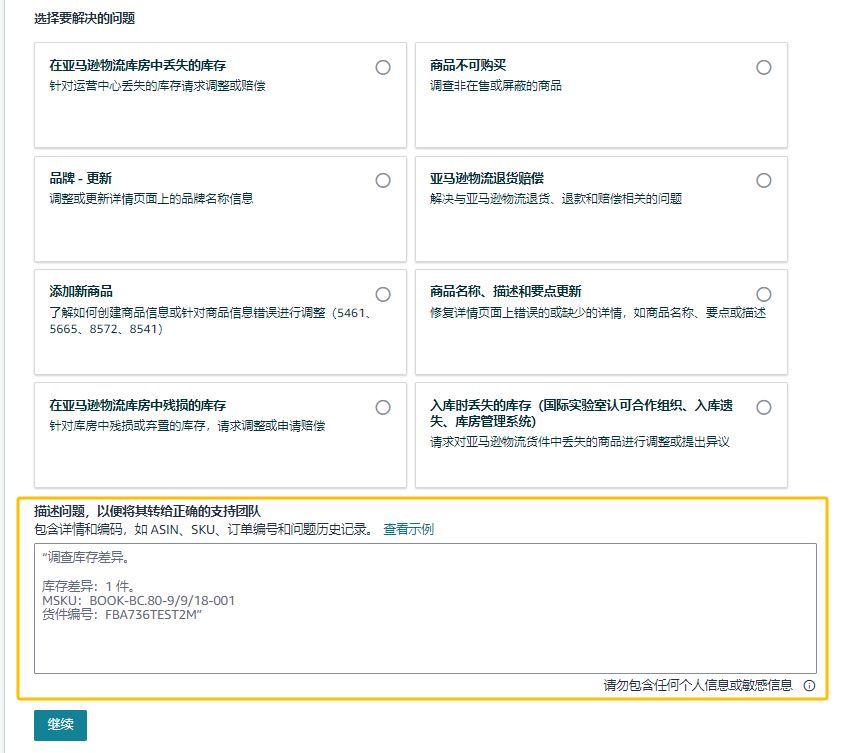Click the label 描述问题，以便将其转给正确的支持团队
Screen dimensions: 844x753
tap(147, 511)
